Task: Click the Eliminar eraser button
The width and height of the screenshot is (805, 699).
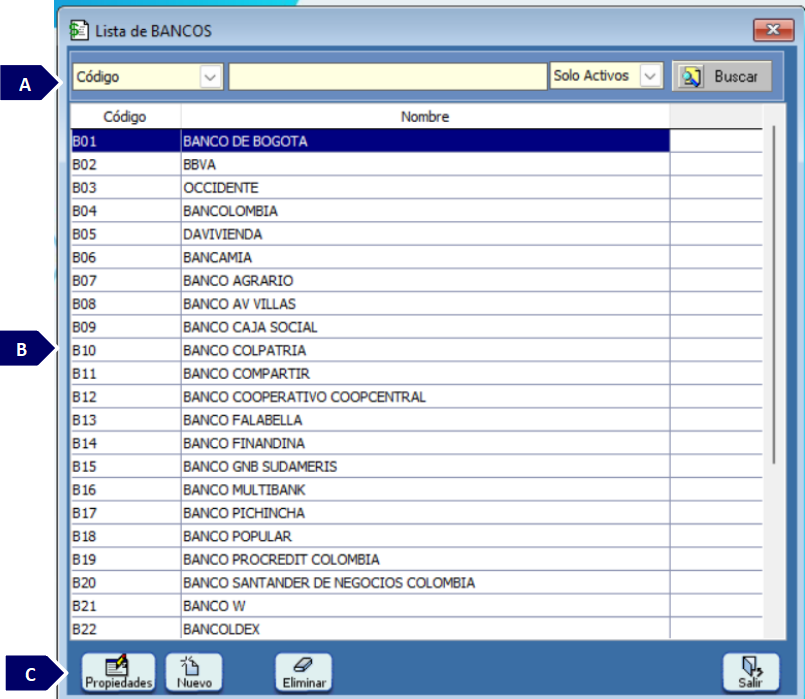Action: tap(304, 672)
